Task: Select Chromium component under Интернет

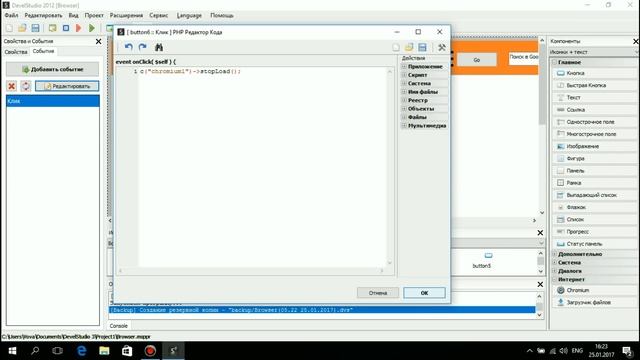Action: 594,290
